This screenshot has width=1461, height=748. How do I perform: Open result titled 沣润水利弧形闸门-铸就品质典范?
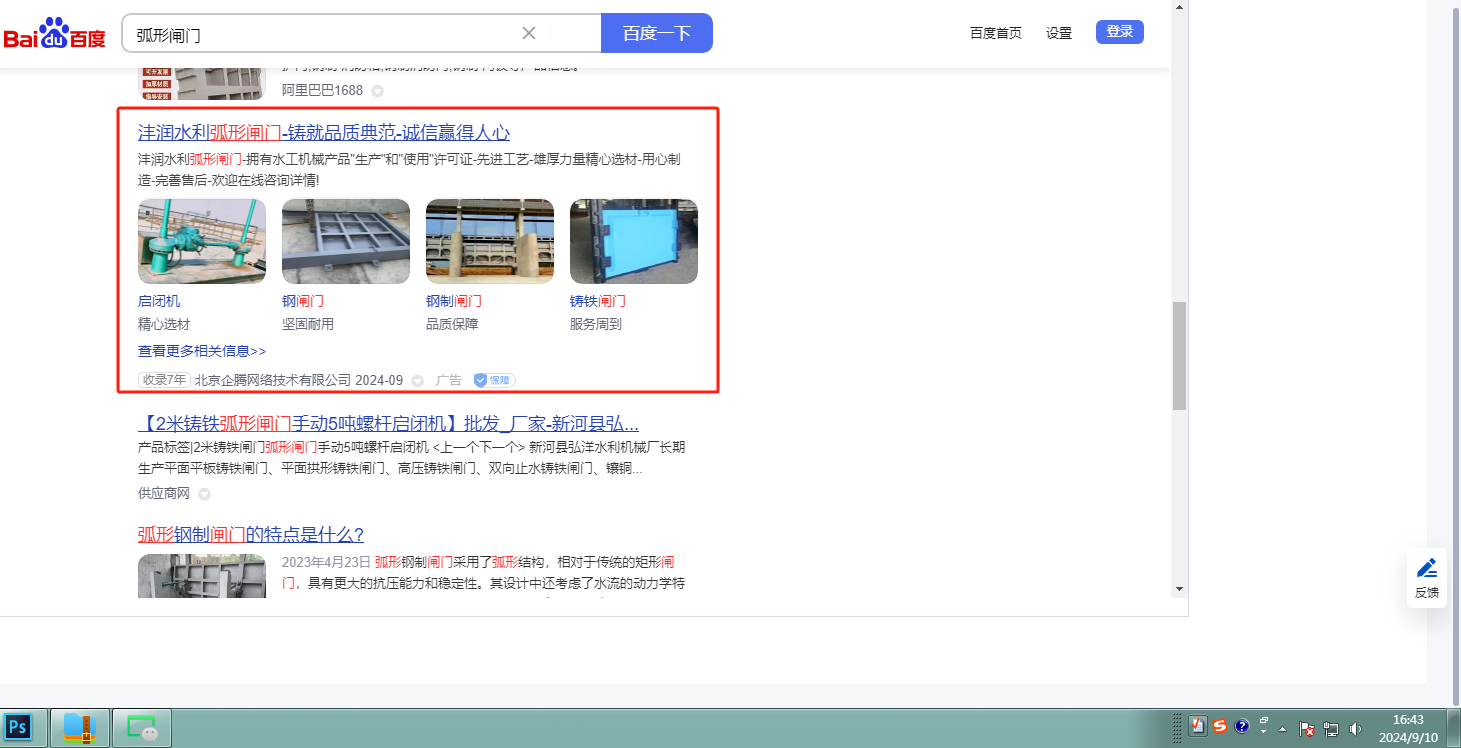click(324, 133)
